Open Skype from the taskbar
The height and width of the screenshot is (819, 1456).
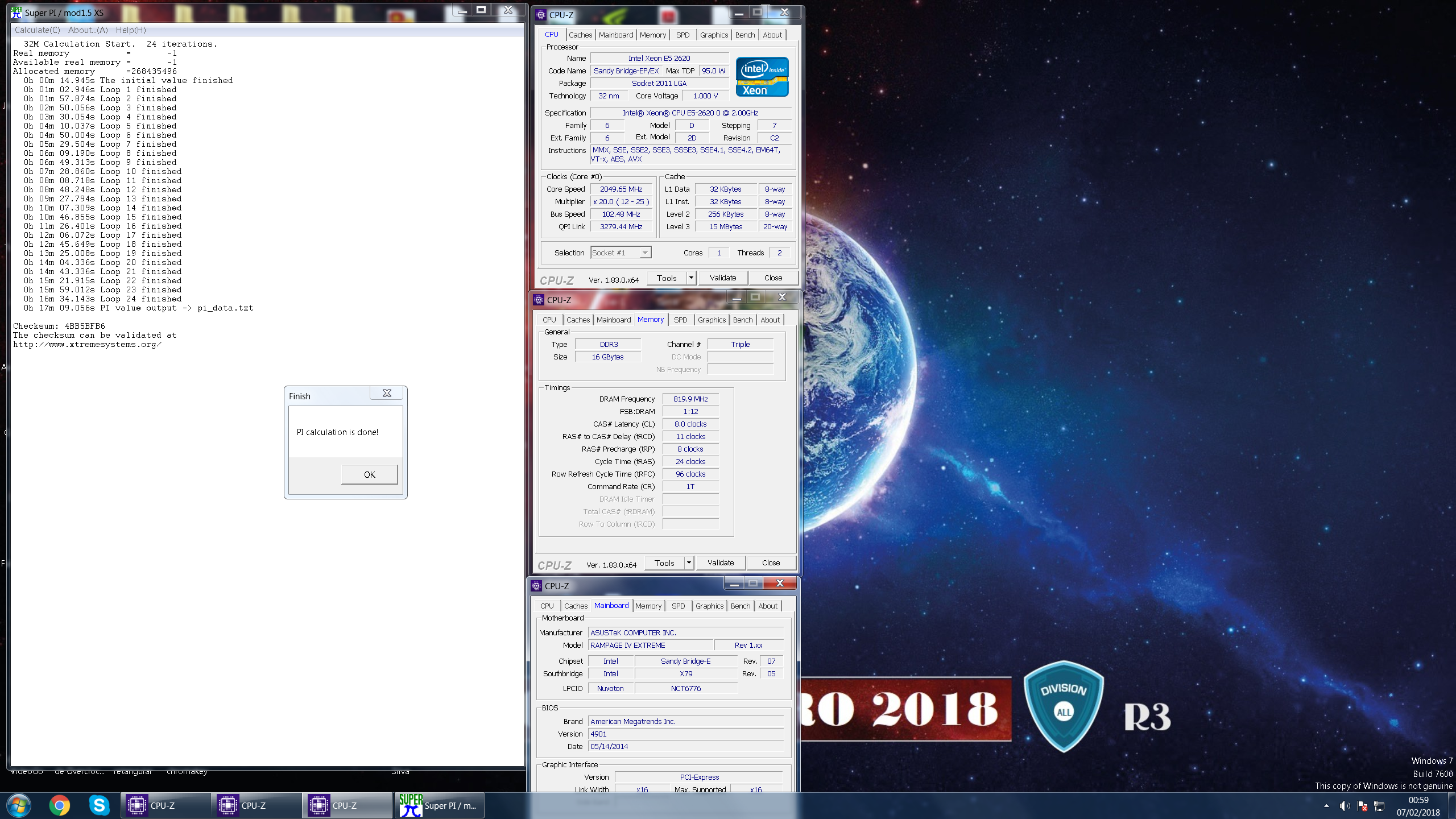pos(99,805)
